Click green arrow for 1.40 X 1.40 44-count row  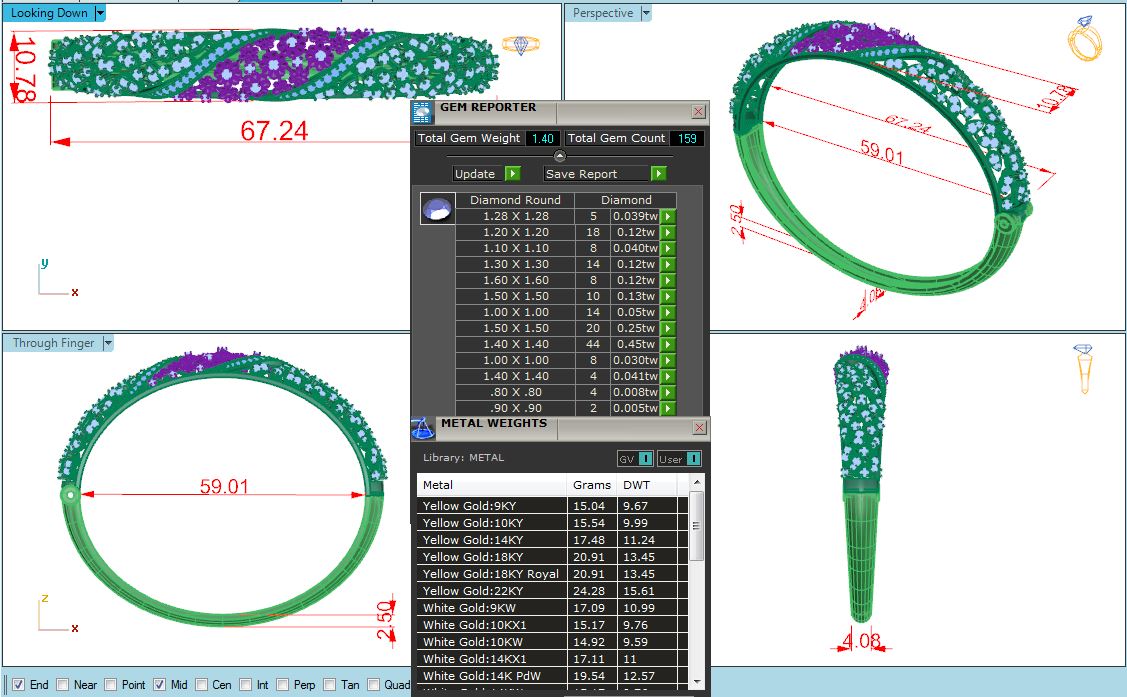pos(668,344)
